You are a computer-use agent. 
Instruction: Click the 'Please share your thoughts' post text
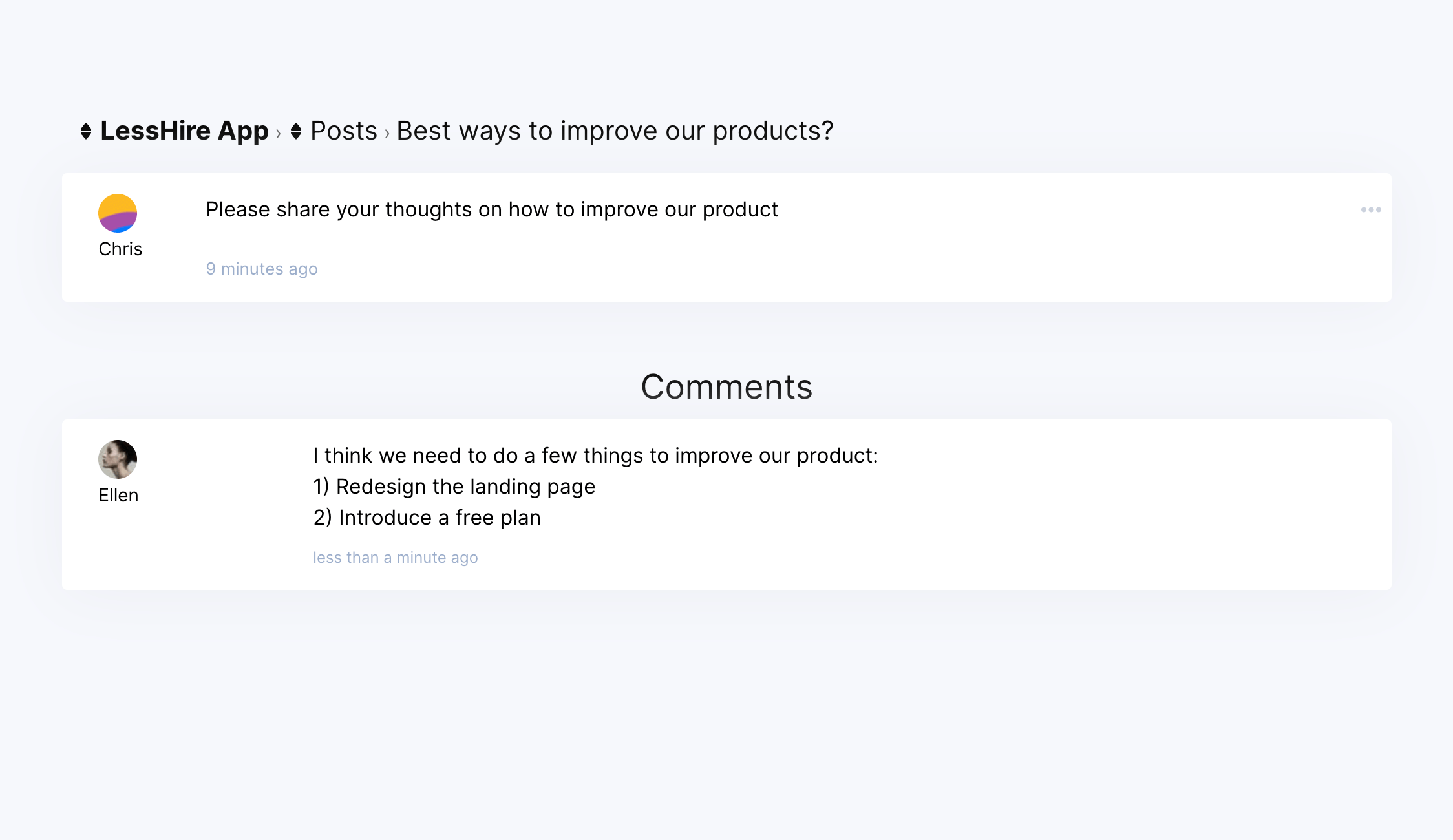(x=492, y=209)
